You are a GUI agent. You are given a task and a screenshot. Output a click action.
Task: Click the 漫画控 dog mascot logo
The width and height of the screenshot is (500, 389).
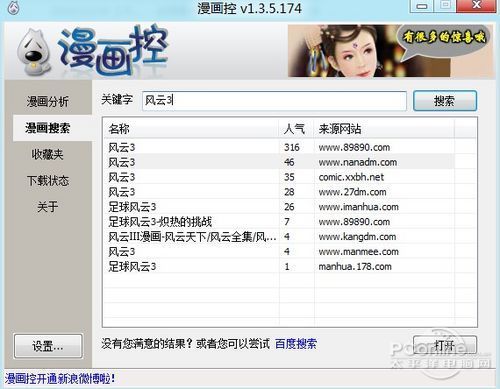coord(33,51)
